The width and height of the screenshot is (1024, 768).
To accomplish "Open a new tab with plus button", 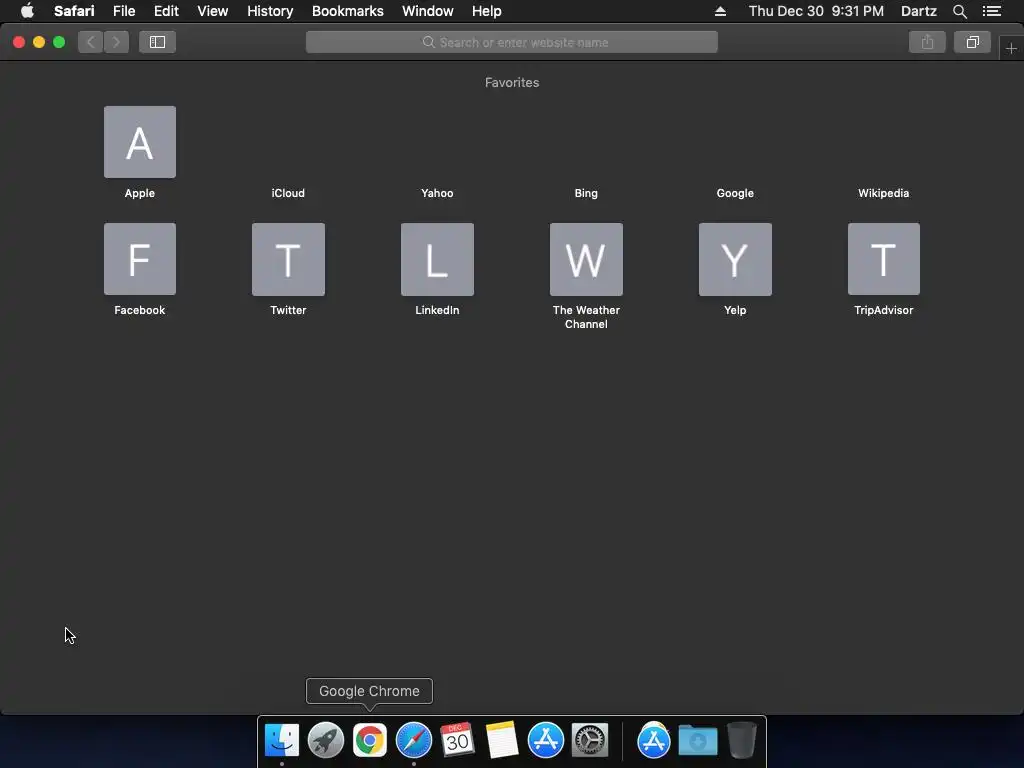I will tap(1011, 48).
